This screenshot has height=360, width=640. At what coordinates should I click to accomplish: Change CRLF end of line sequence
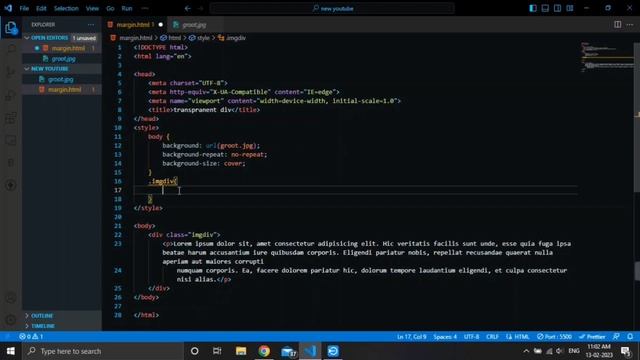pos(492,337)
